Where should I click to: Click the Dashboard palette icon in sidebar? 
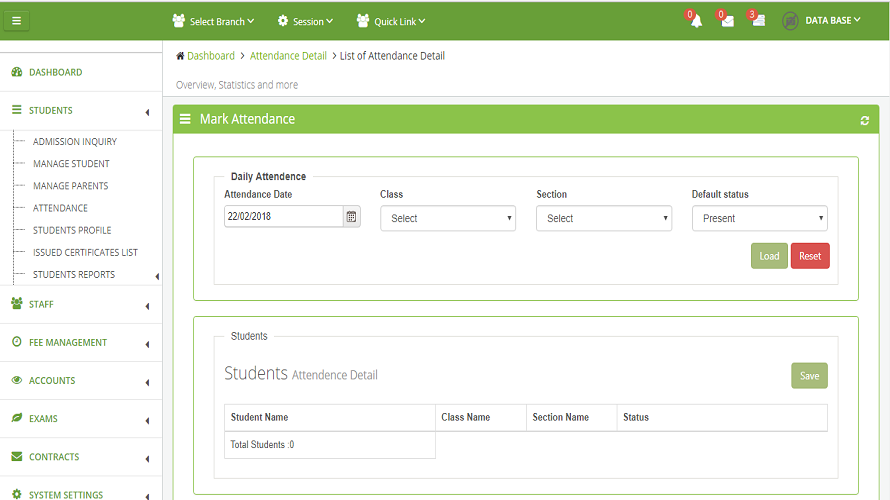click(16, 72)
